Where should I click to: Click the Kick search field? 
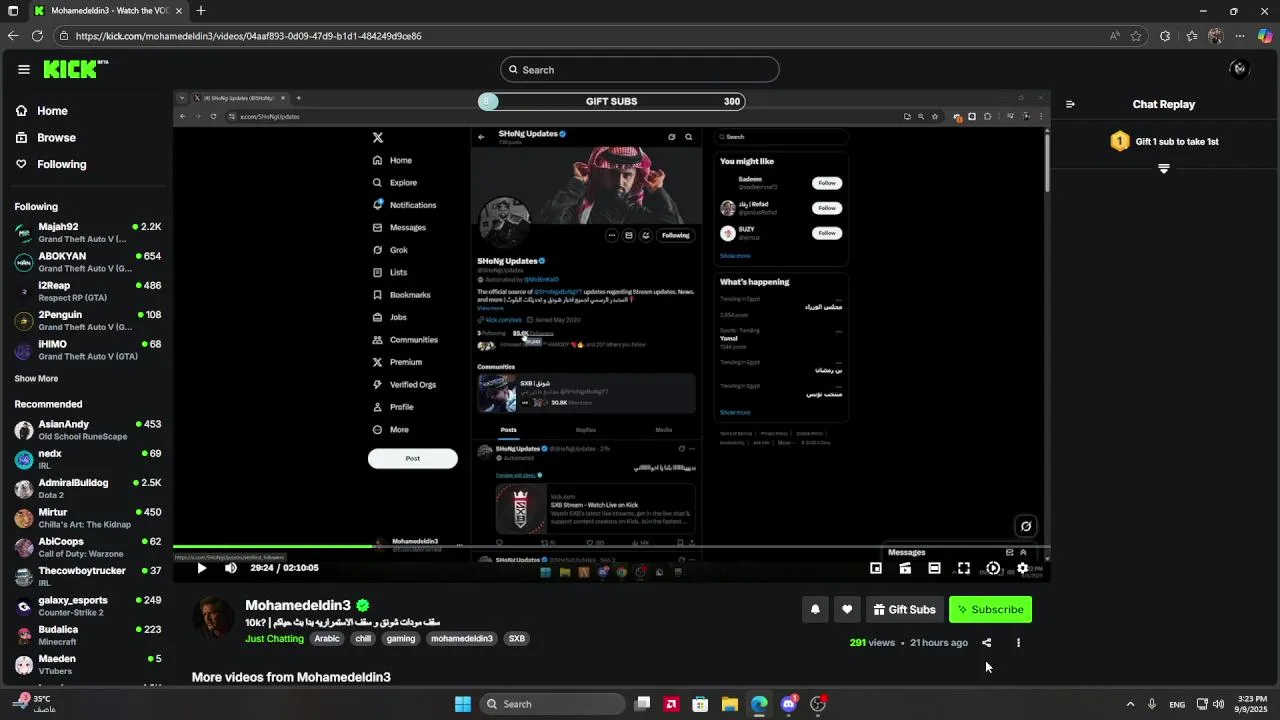tap(640, 70)
